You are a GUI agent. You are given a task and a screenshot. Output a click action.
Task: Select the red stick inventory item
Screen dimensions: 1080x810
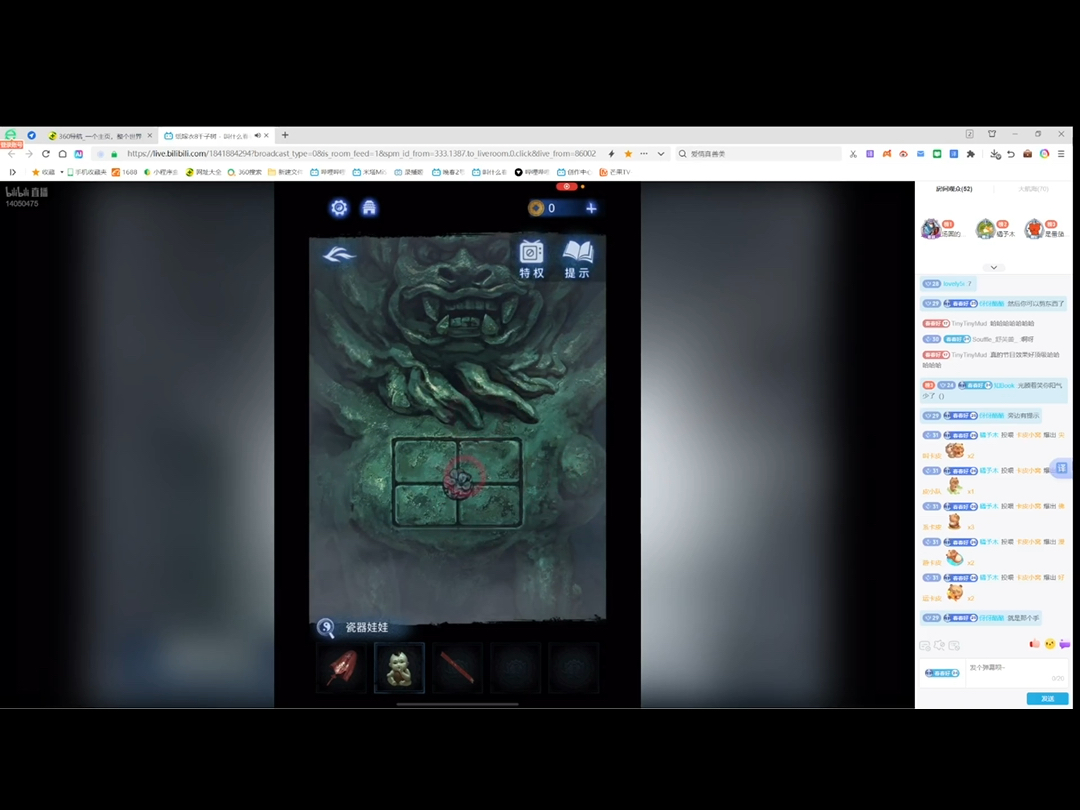coord(457,668)
